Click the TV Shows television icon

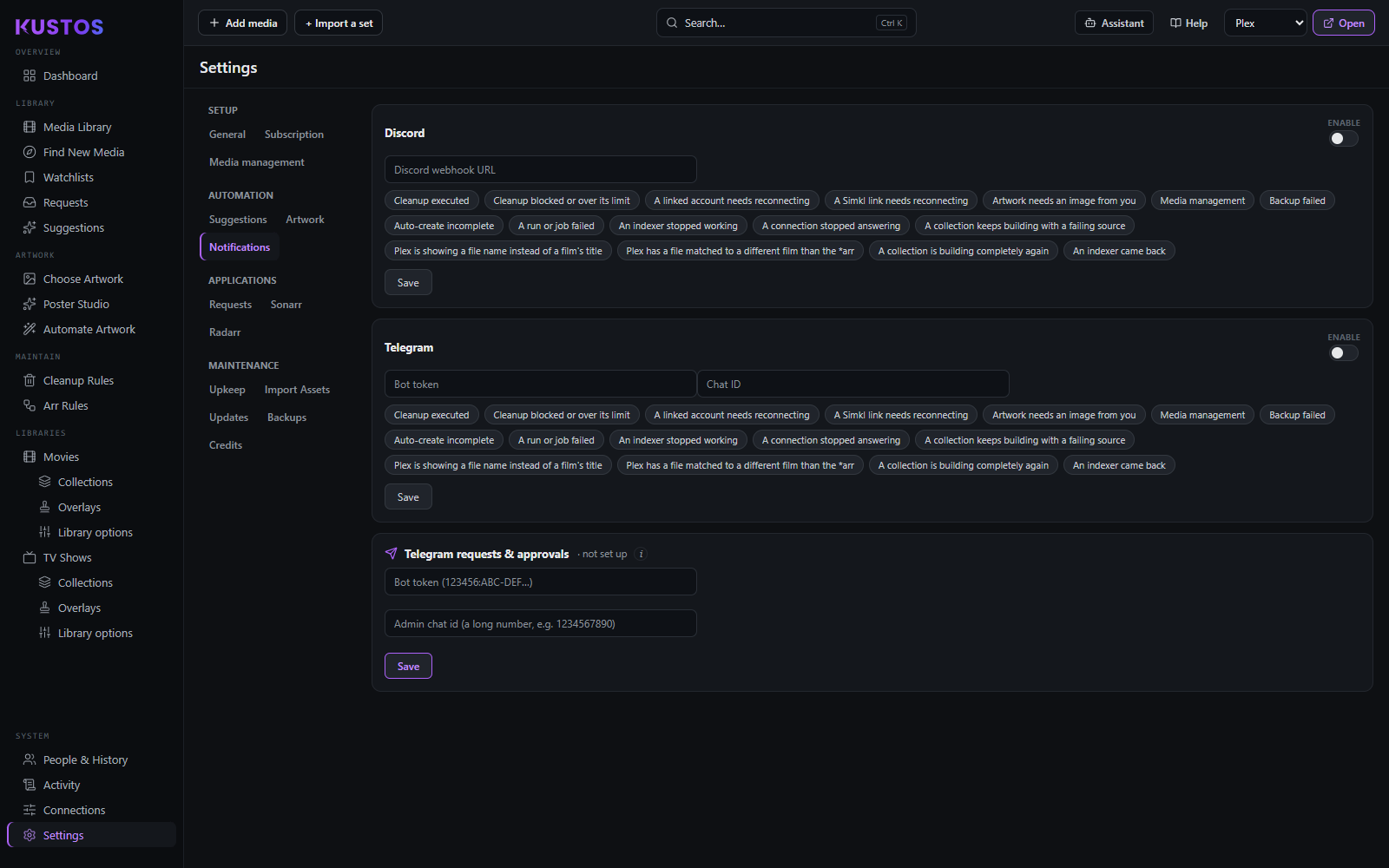pyautogui.click(x=30, y=557)
